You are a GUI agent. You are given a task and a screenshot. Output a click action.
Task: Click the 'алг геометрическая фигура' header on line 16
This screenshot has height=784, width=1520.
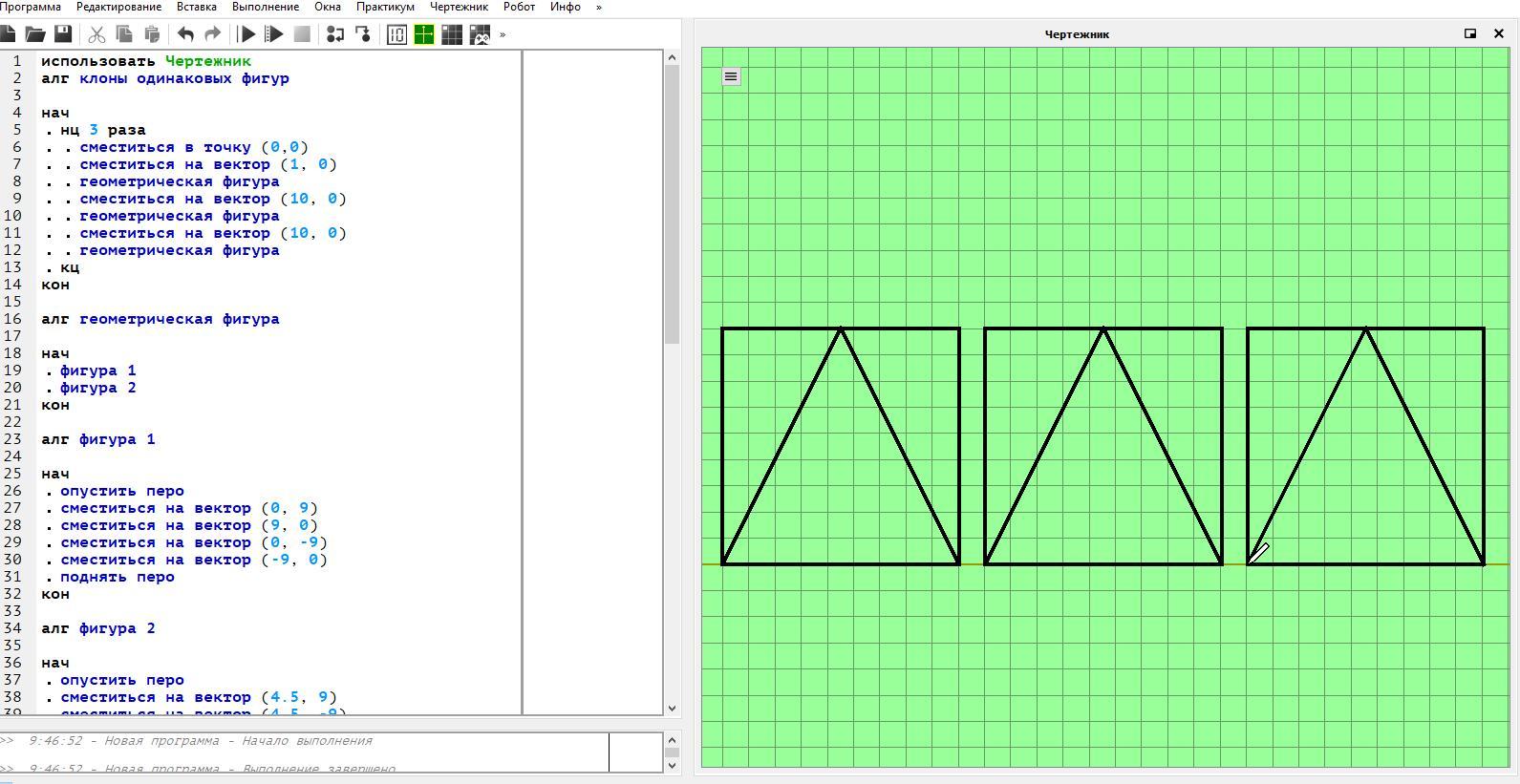pyautogui.click(x=161, y=319)
